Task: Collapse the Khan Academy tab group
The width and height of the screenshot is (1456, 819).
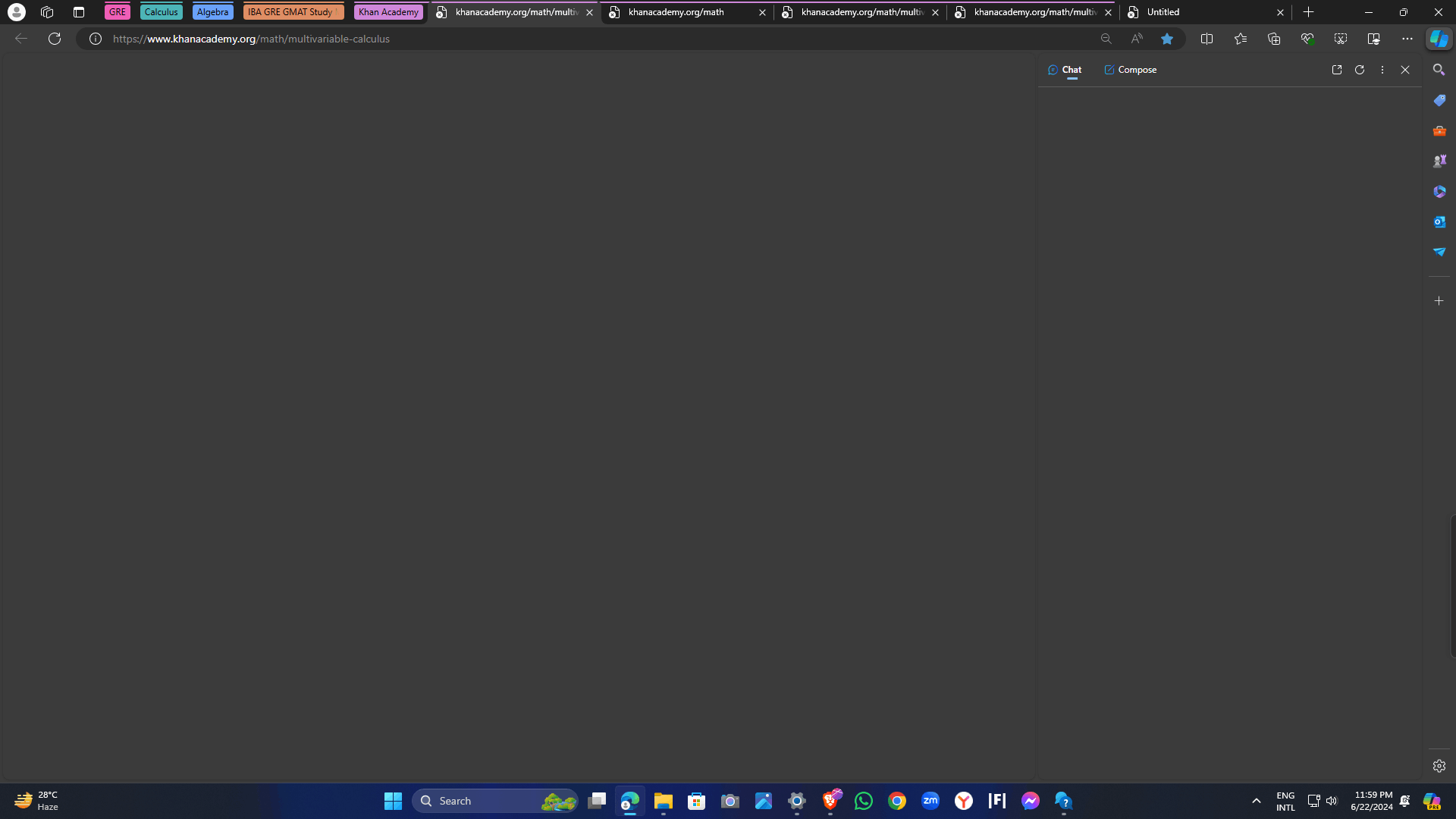Action: pos(388,12)
